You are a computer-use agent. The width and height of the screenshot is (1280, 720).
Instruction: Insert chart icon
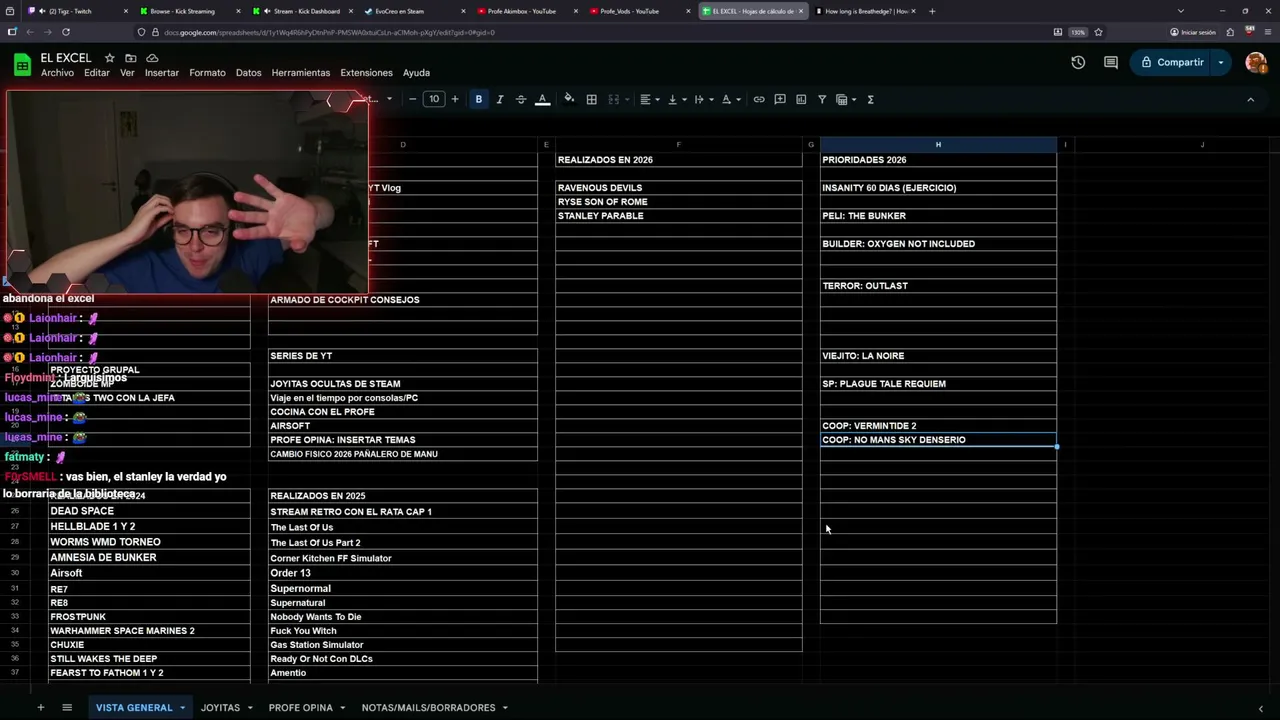click(x=801, y=99)
